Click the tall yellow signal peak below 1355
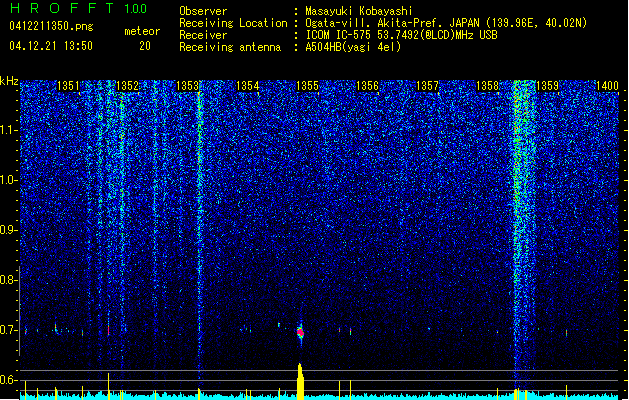 coord(300,381)
